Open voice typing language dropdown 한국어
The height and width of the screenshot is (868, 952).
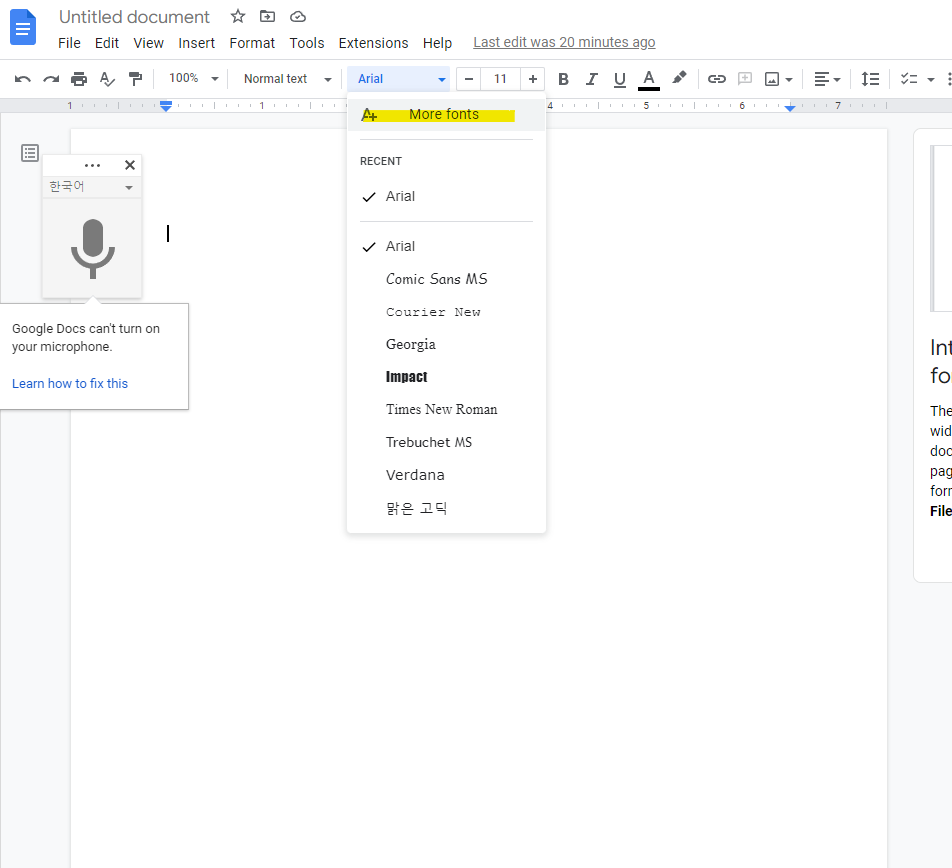click(x=92, y=187)
